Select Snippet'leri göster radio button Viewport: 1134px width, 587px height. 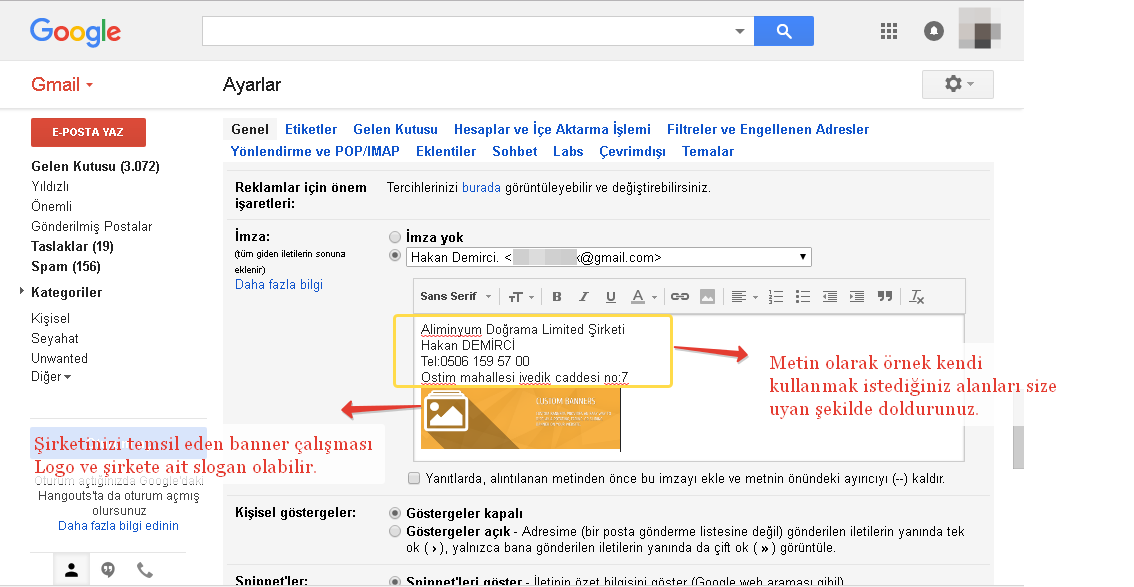(x=395, y=580)
